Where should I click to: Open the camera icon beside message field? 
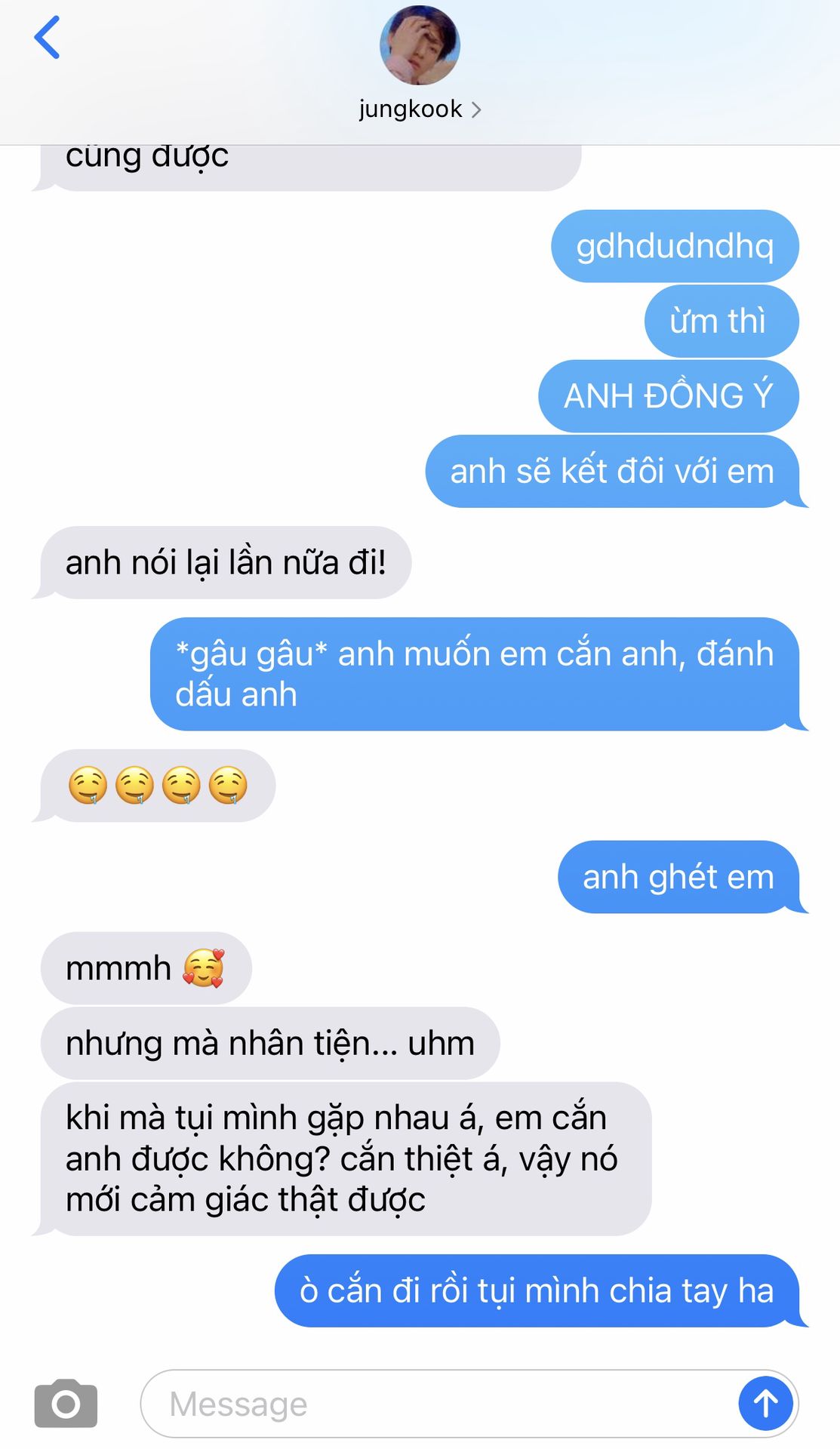pyautogui.click(x=66, y=1403)
